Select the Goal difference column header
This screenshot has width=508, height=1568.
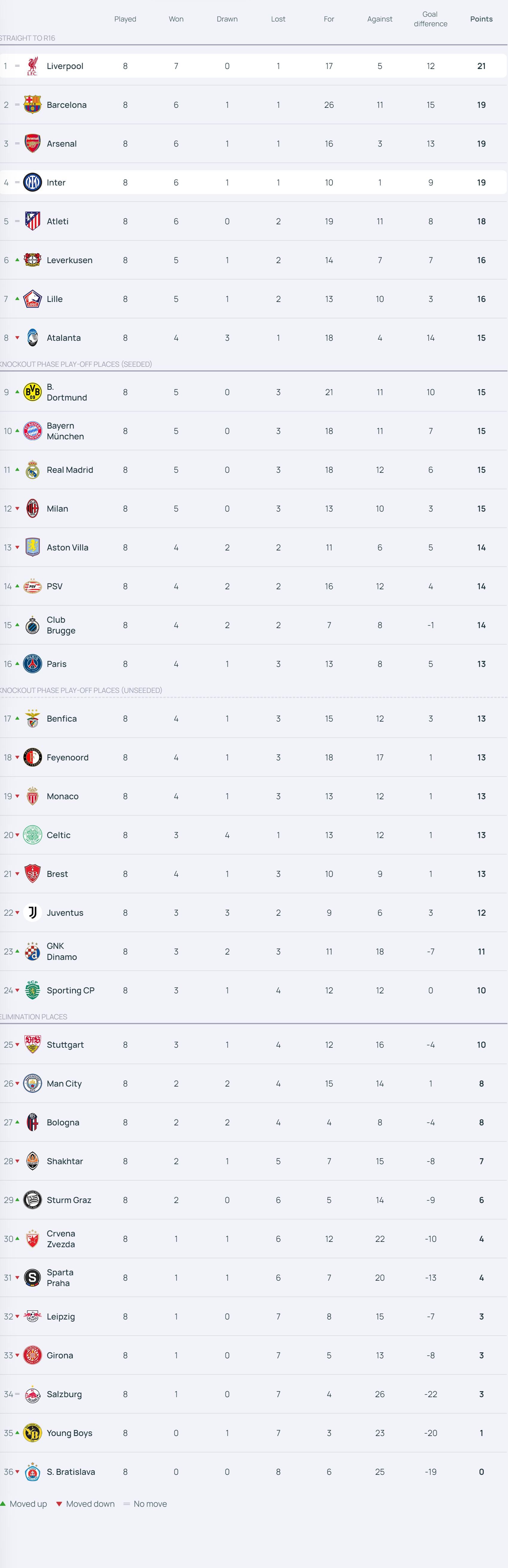(431, 19)
